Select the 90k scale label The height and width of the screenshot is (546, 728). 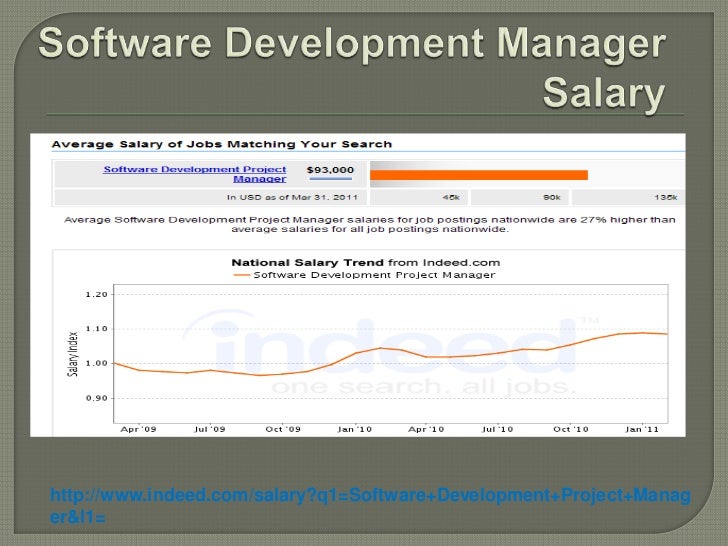pos(552,197)
